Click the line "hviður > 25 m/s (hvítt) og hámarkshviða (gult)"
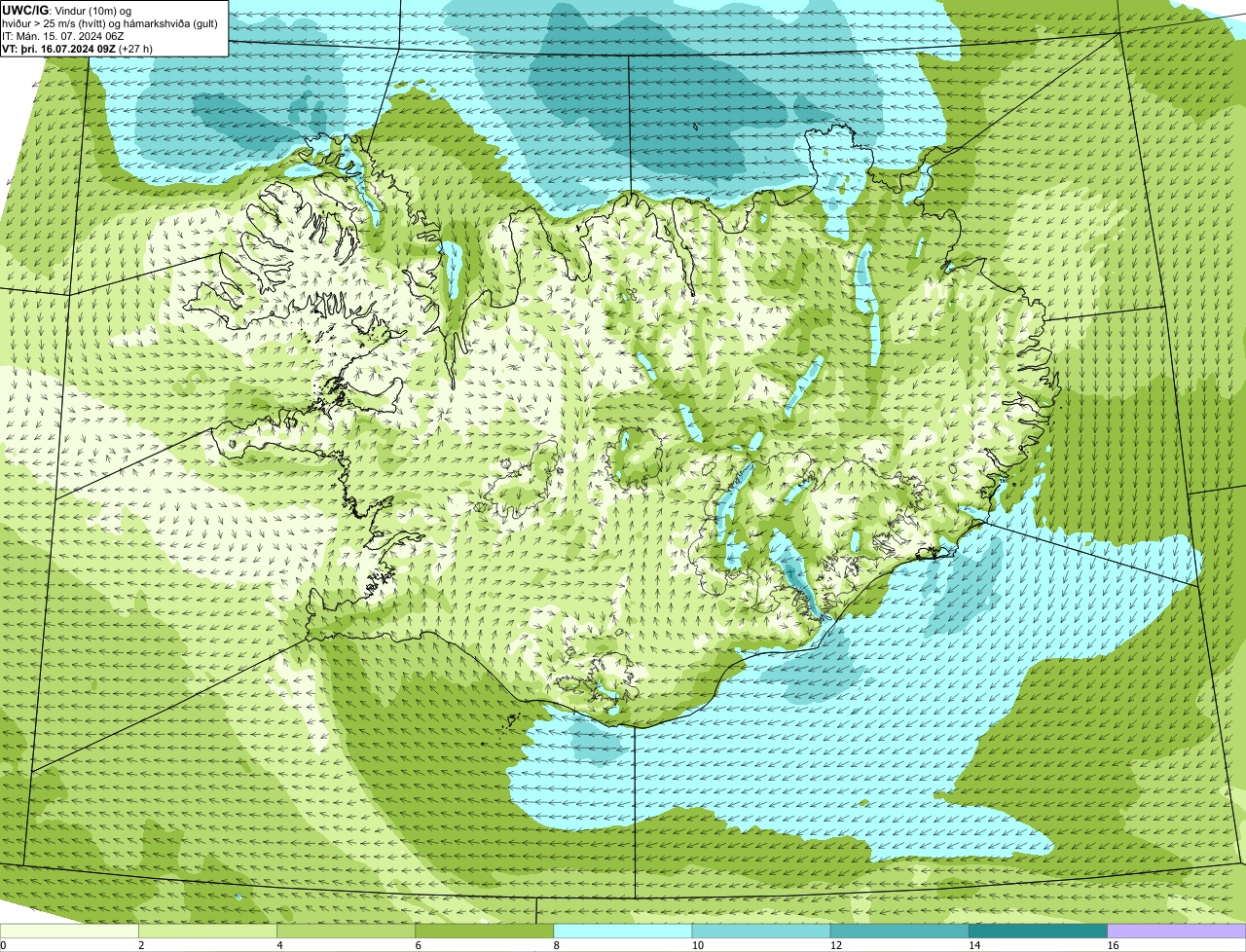The height and width of the screenshot is (952, 1246). tap(110, 22)
